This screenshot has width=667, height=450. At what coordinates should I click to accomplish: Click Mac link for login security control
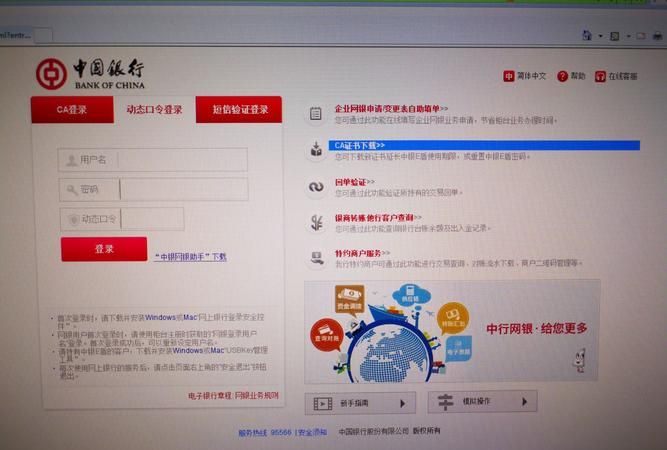[x=190, y=318]
